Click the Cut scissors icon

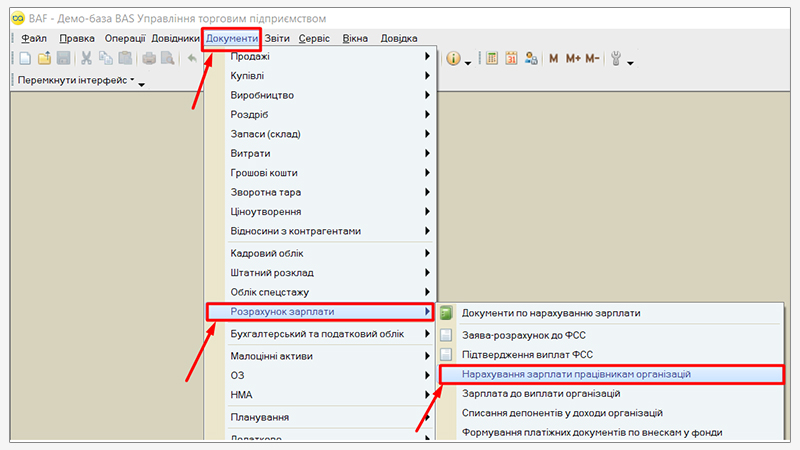coord(88,59)
